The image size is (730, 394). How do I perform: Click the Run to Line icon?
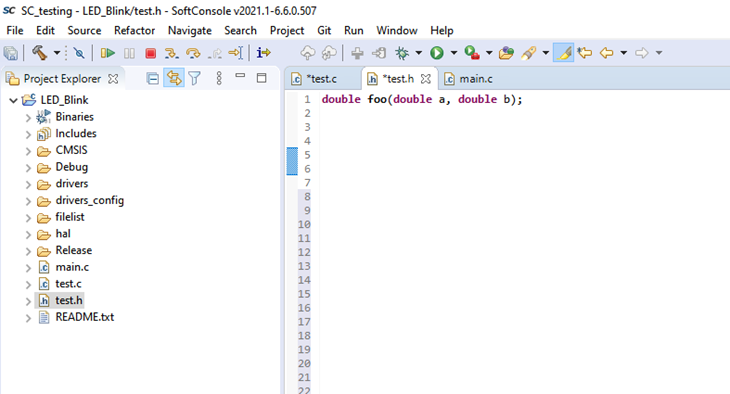(x=236, y=53)
